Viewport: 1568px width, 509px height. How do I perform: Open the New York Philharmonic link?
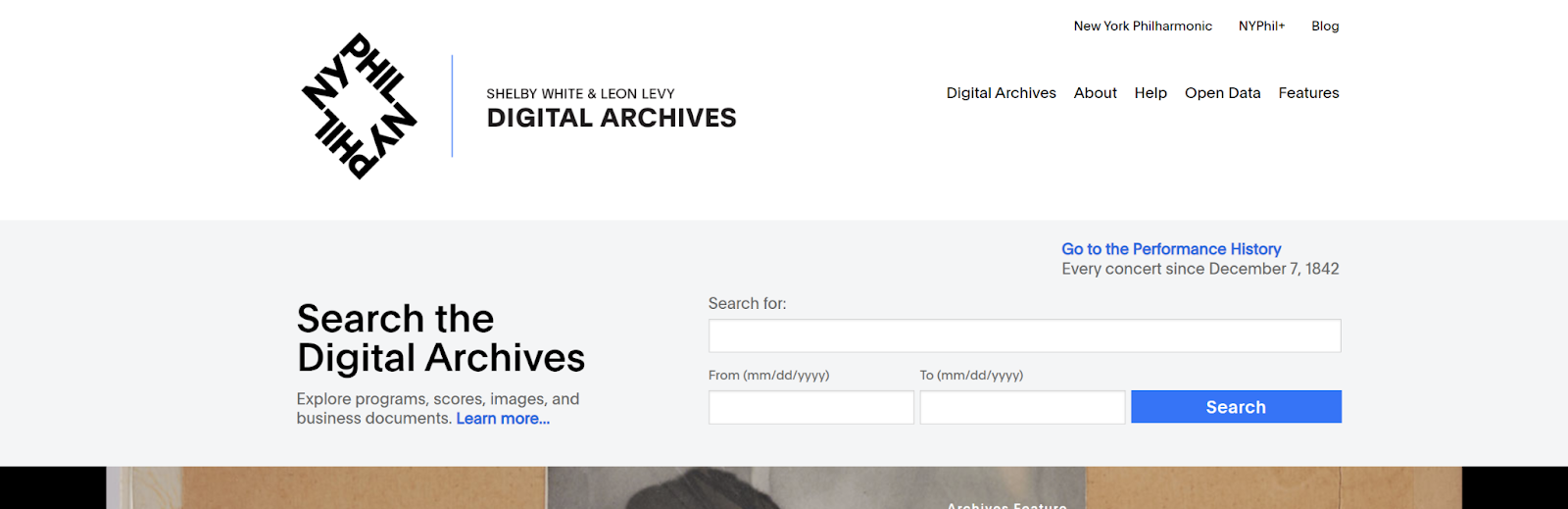coord(1143,26)
